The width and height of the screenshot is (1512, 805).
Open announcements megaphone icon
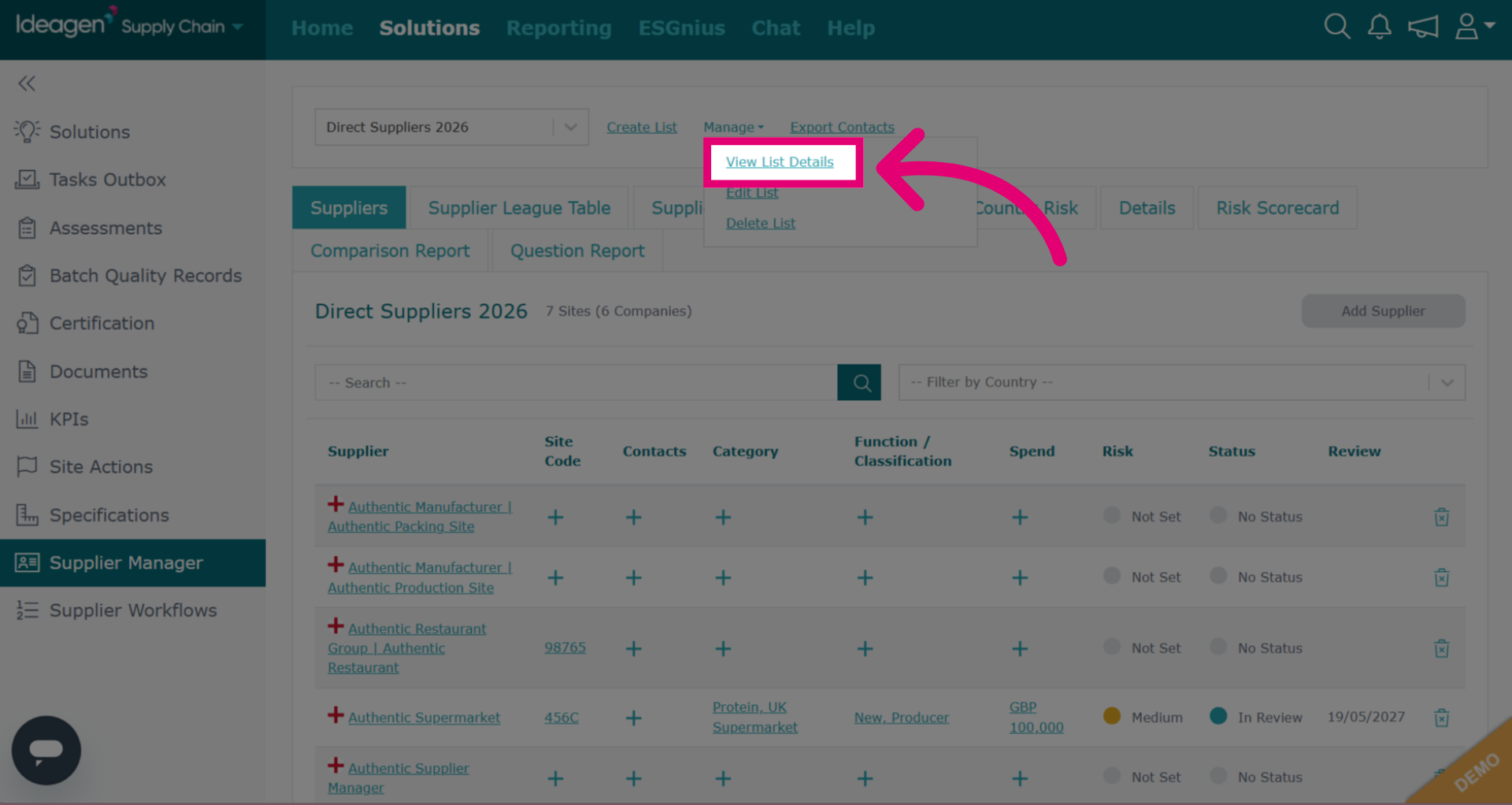point(1423,27)
